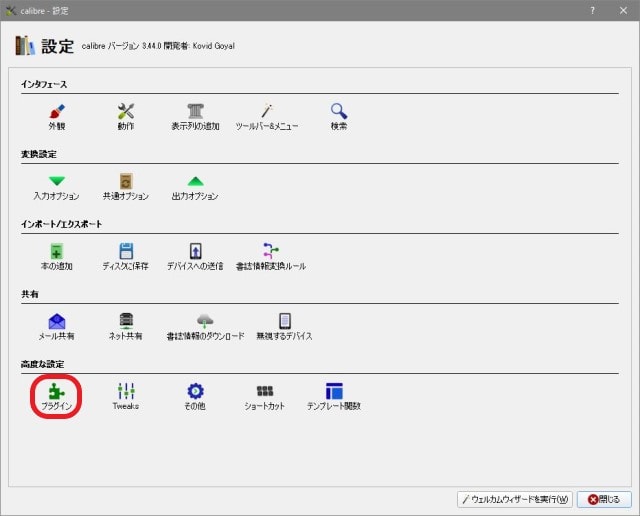The image size is (640, 516).
Task: Open テンプレート関数 settings
Action: [334, 397]
